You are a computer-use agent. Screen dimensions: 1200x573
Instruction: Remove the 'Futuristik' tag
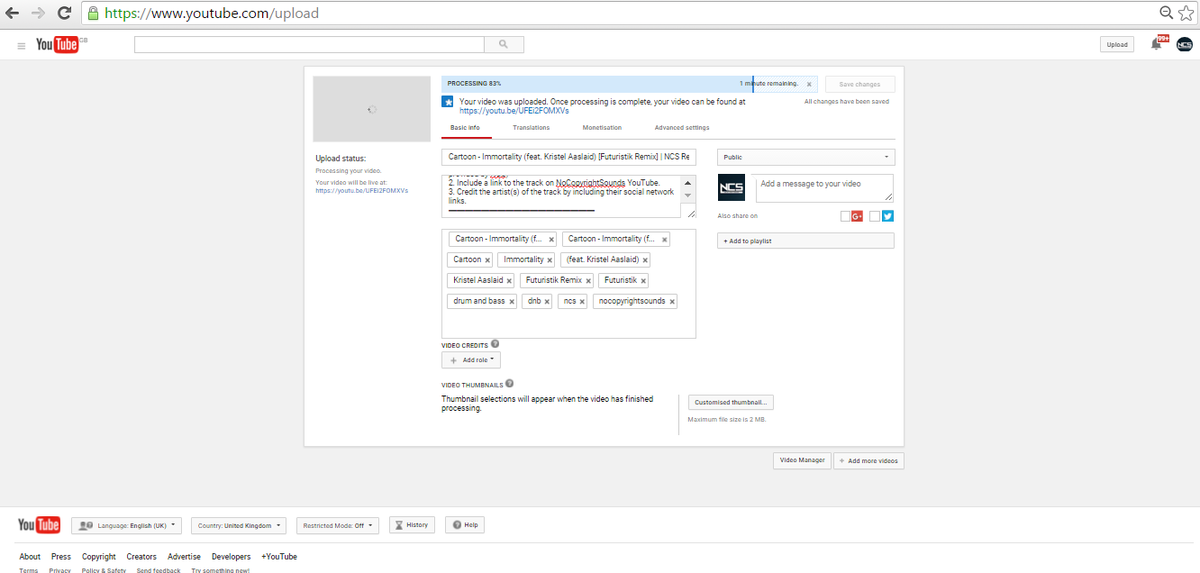coord(643,281)
